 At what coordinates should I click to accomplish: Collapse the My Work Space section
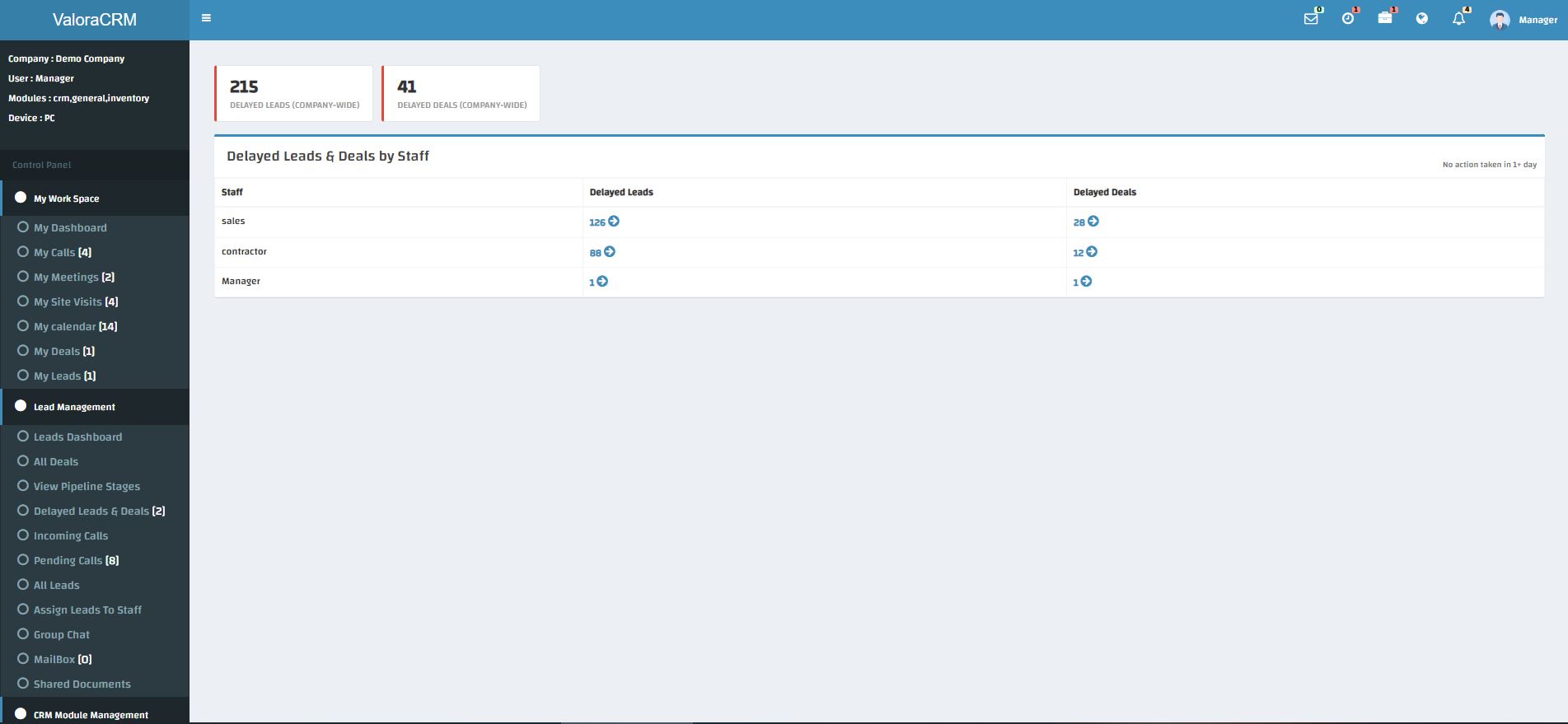pyautogui.click(x=95, y=199)
